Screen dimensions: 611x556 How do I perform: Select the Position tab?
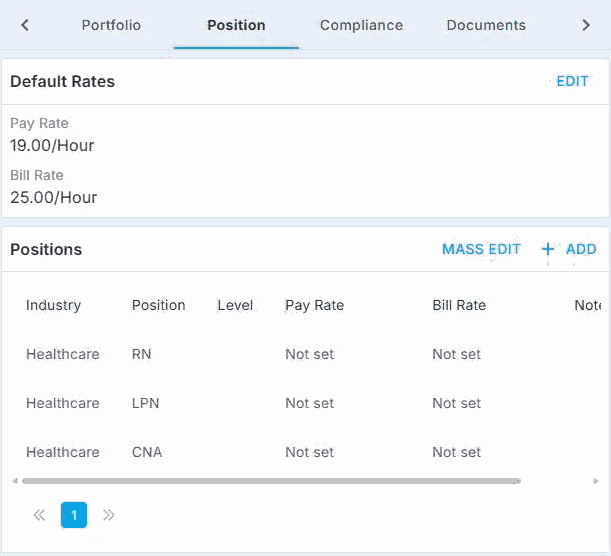click(236, 25)
